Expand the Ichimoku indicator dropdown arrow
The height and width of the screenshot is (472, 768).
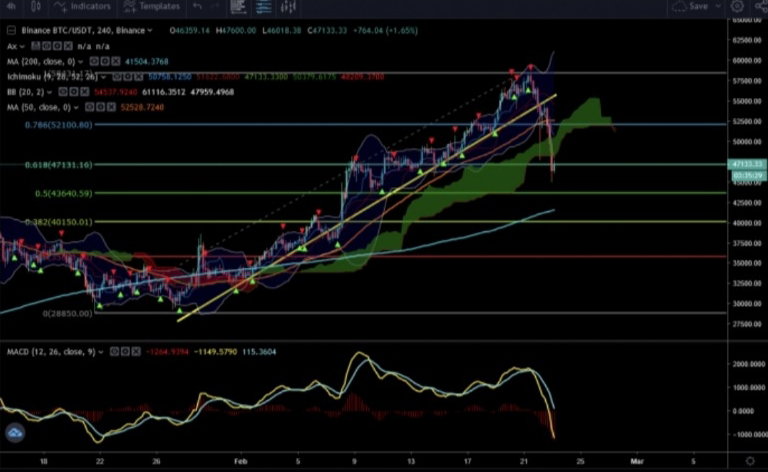[103, 77]
